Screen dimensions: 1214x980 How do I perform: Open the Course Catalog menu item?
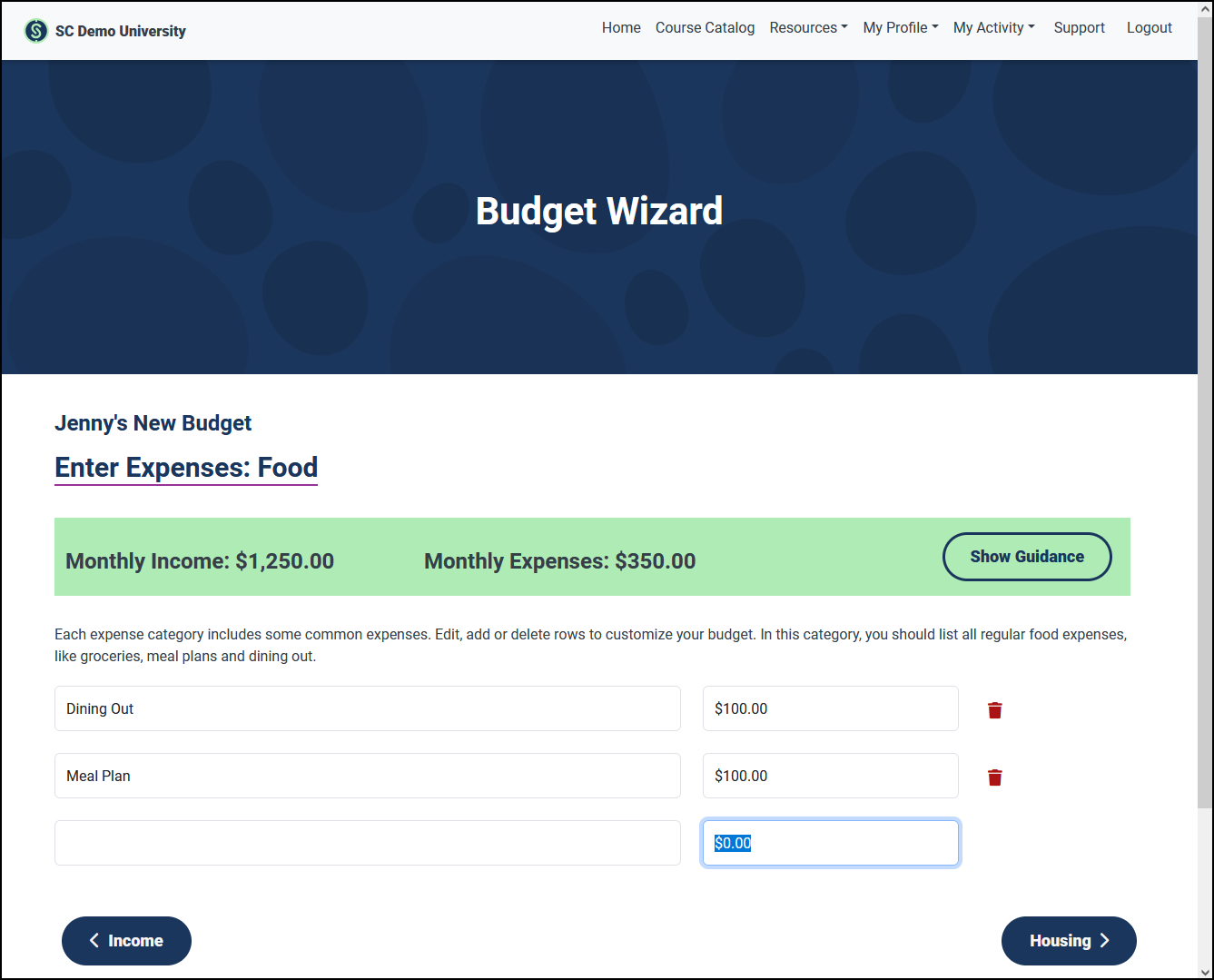pyautogui.click(x=705, y=28)
